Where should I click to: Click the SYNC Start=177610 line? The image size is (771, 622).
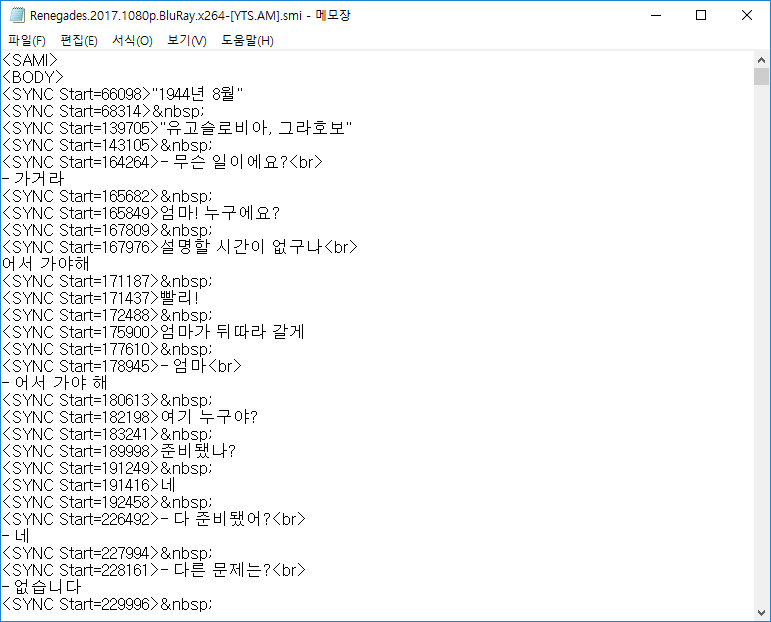(107, 349)
